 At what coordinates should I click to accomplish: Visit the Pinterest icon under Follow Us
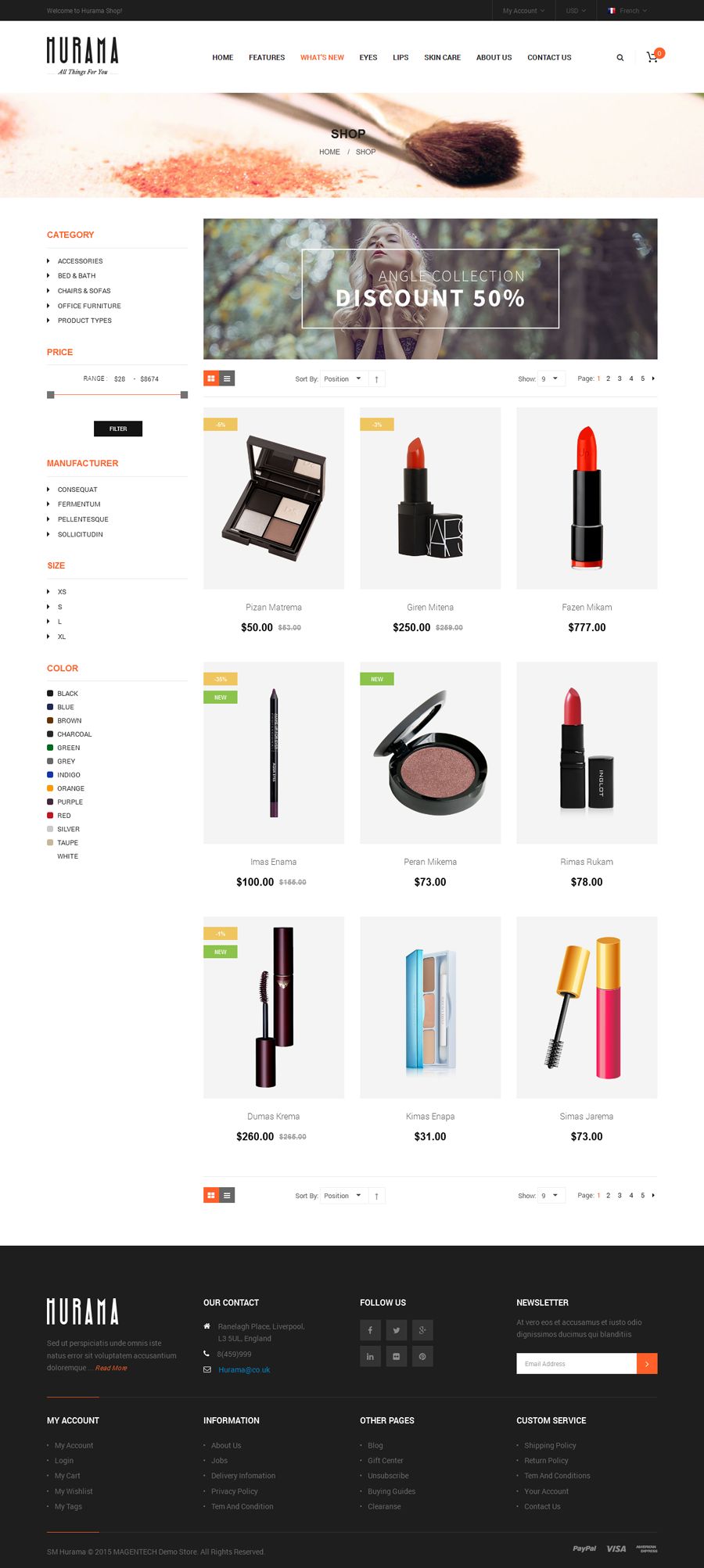tap(422, 1356)
